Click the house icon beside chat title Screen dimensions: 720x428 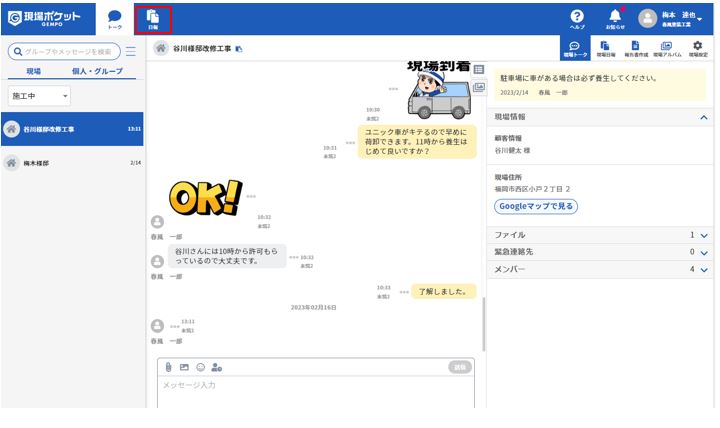tap(161, 48)
